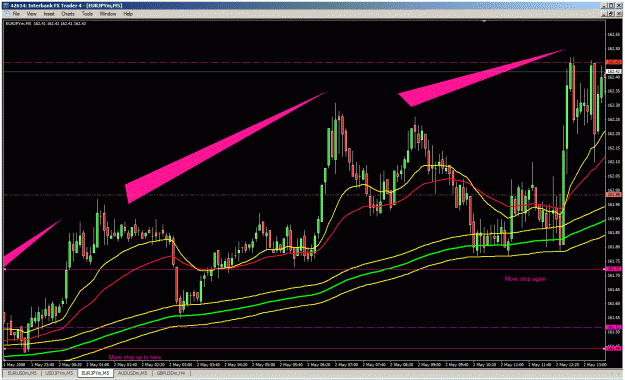
Task: Click the chart document icon beside File
Action: (6, 14)
